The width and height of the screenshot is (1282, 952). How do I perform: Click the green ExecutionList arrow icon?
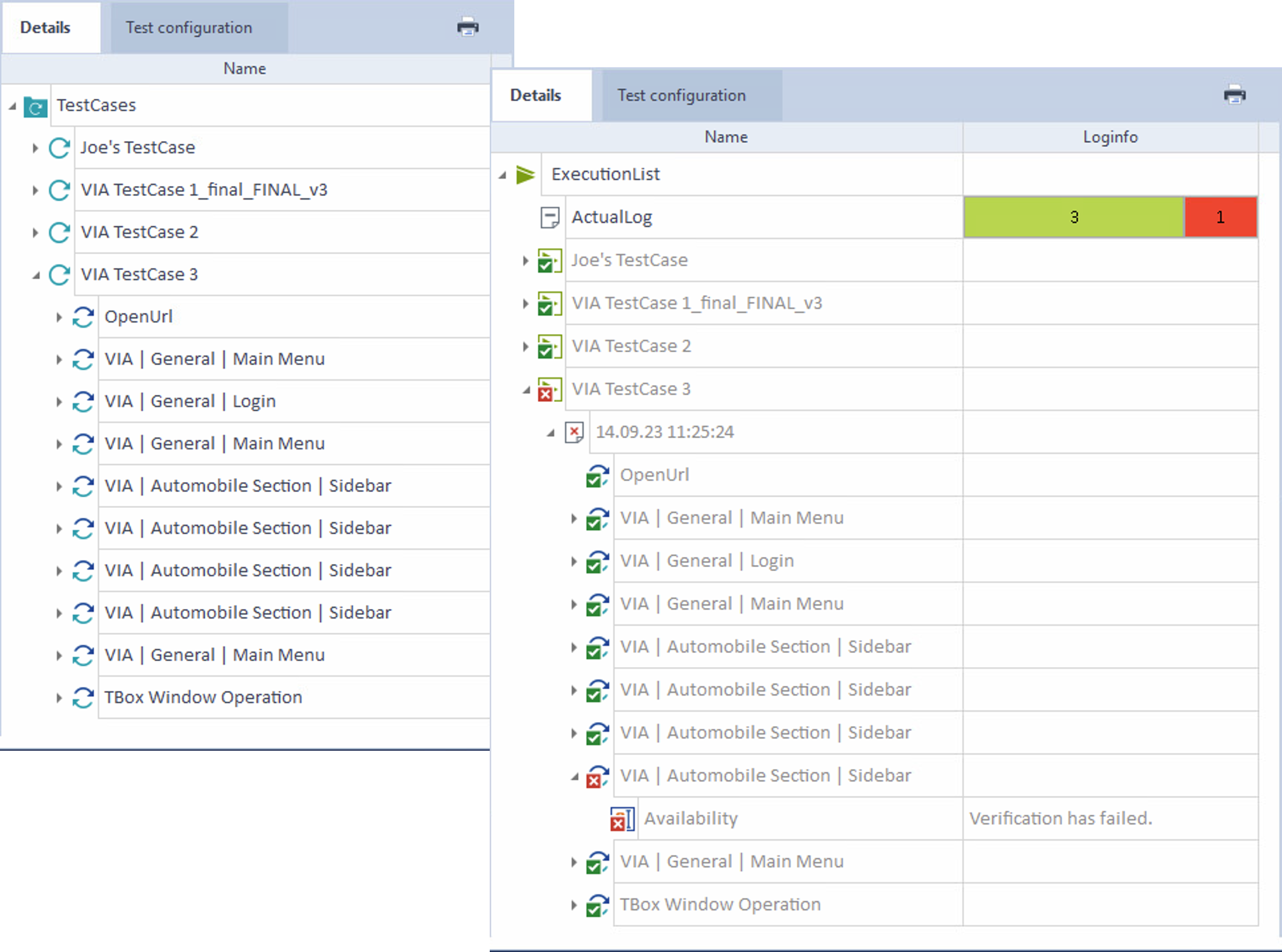525,174
